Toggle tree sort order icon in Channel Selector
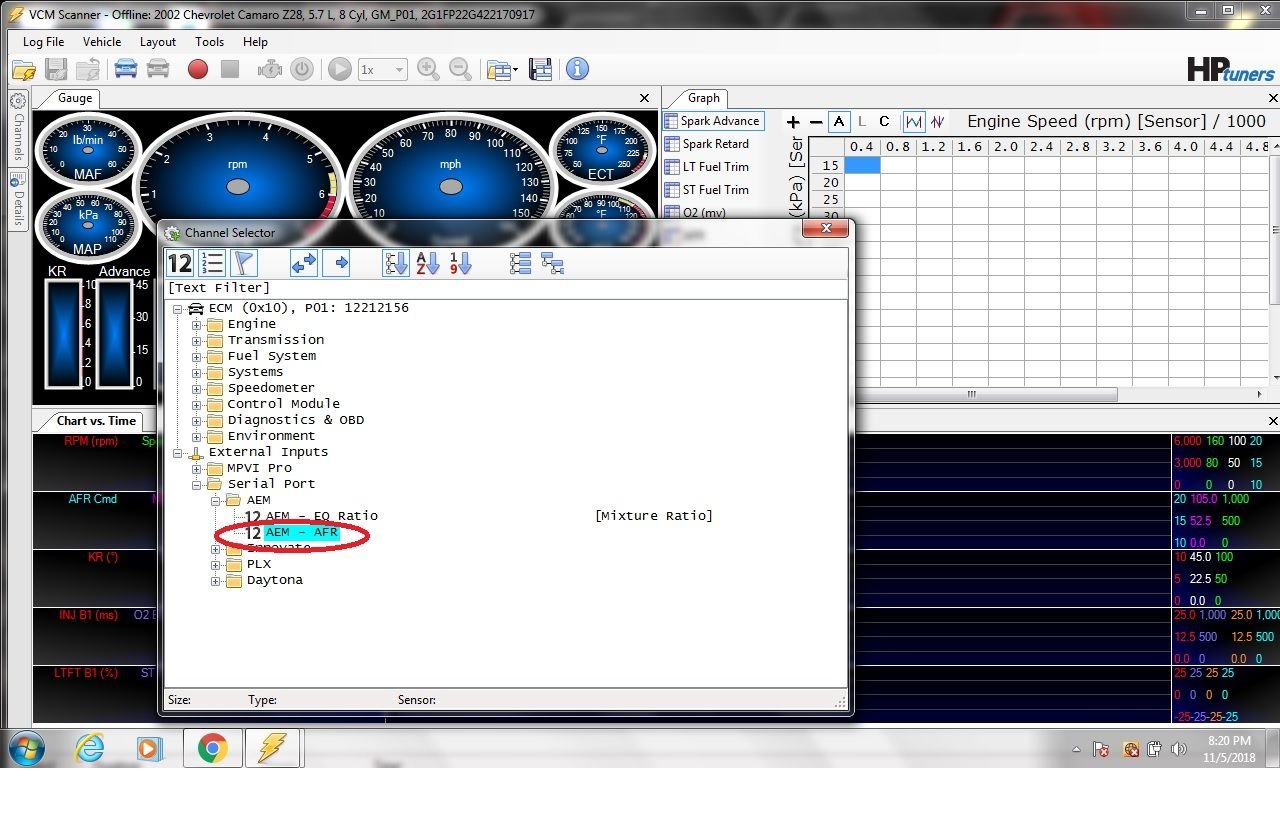The width and height of the screenshot is (1280, 816). tap(396, 263)
